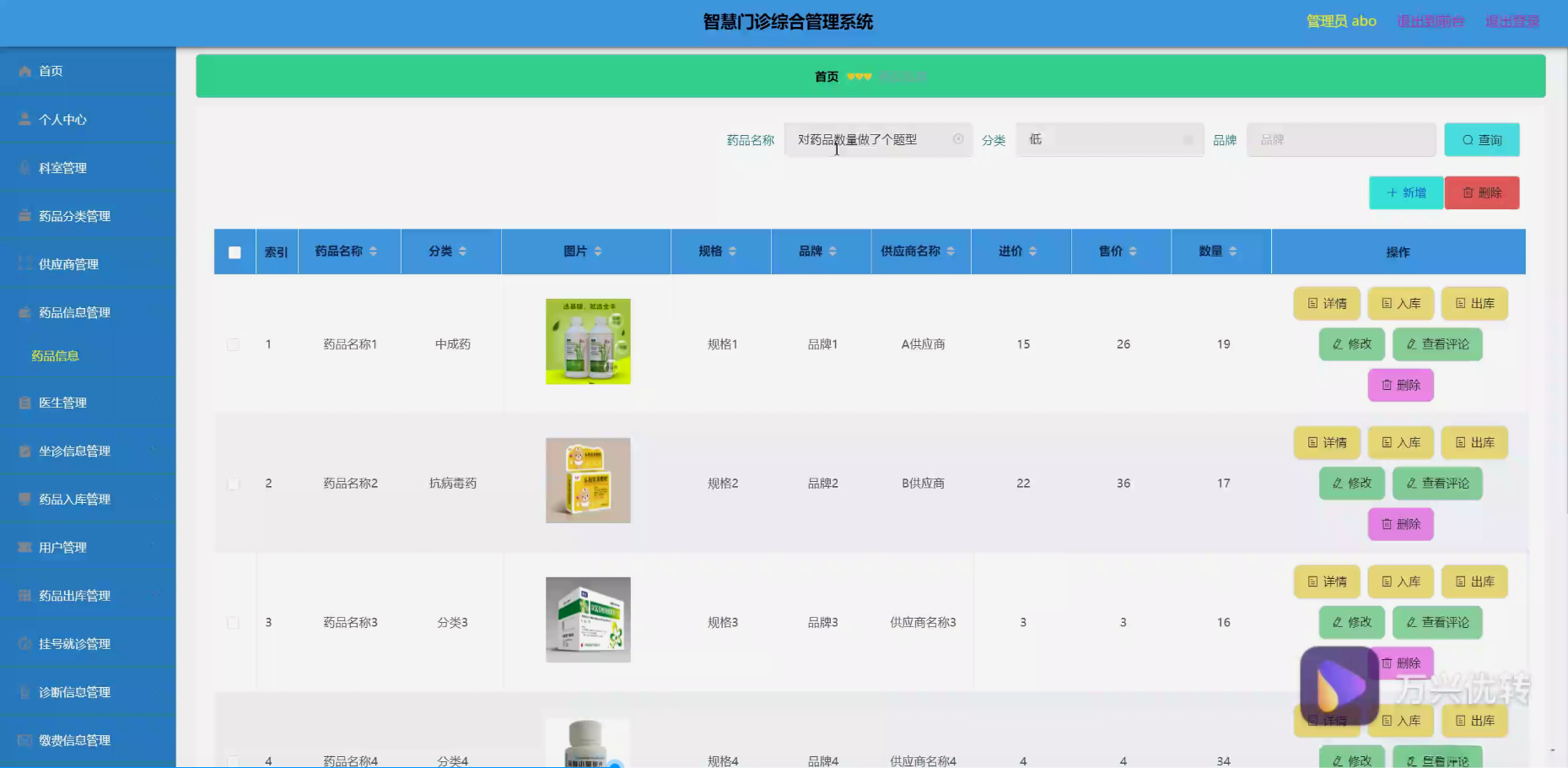Open 详情 for 药品名称2
Viewport: 1568px width, 768px height.
pyautogui.click(x=1327, y=443)
